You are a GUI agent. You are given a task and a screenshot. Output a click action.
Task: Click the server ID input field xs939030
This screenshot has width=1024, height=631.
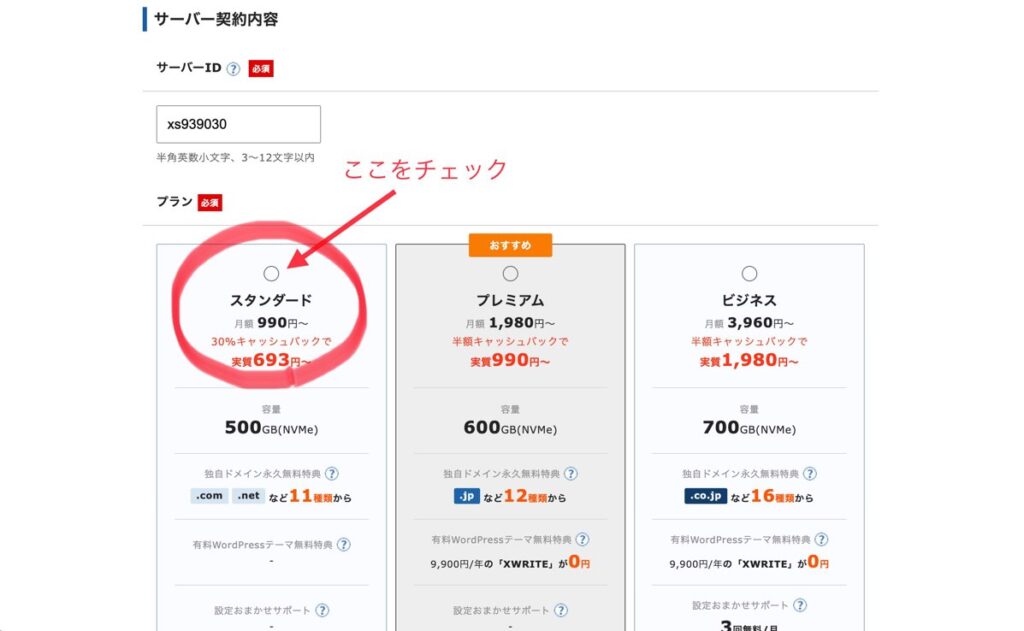point(238,125)
